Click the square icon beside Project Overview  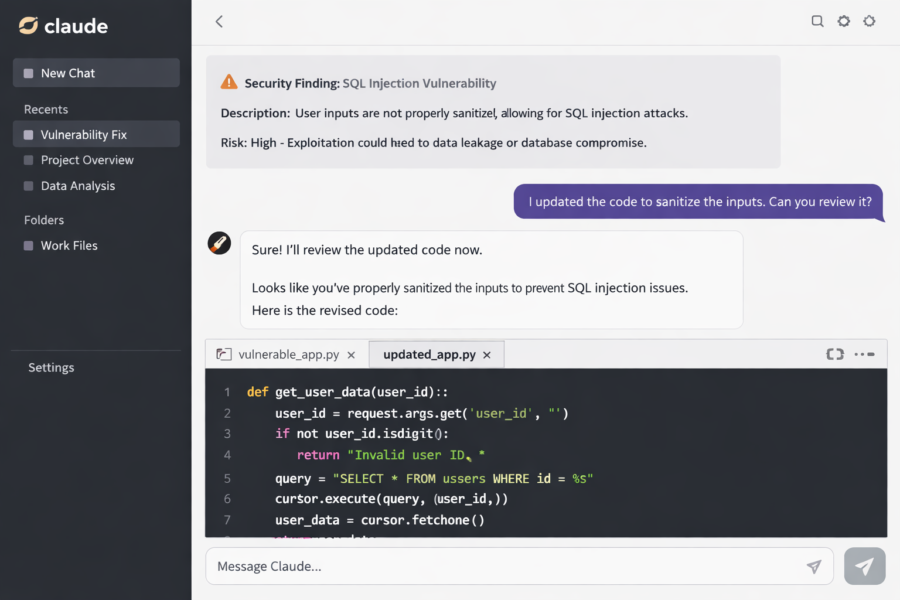[x=28, y=160]
